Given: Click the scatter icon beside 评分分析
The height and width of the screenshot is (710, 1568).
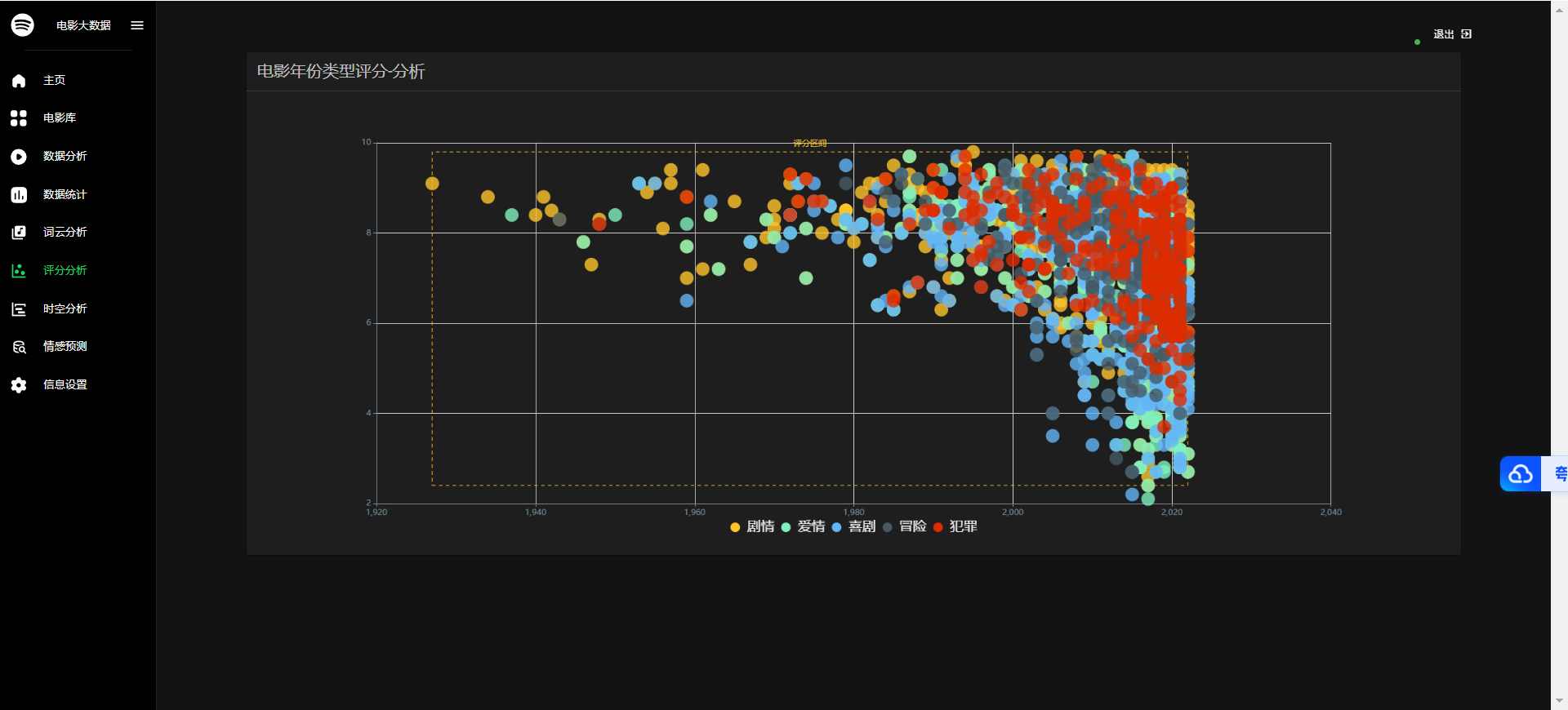Looking at the screenshot, I should (x=19, y=271).
